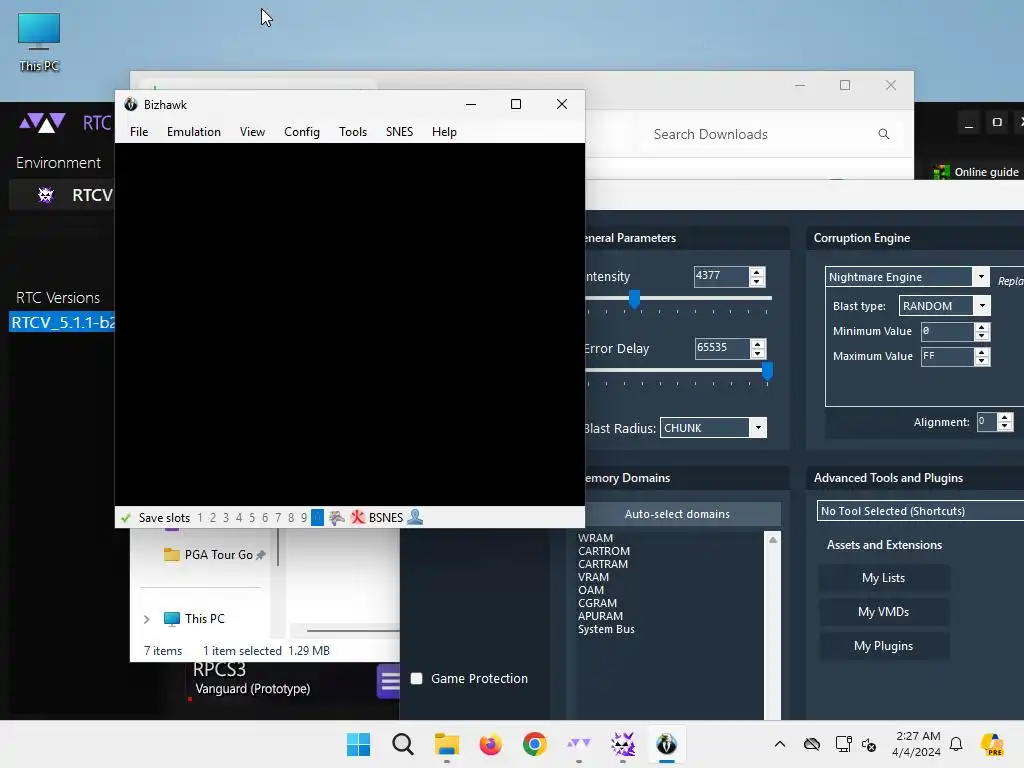The width and height of the screenshot is (1024, 768).
Task: Click the highlighted save slot 0
Action: pos(317,518)
